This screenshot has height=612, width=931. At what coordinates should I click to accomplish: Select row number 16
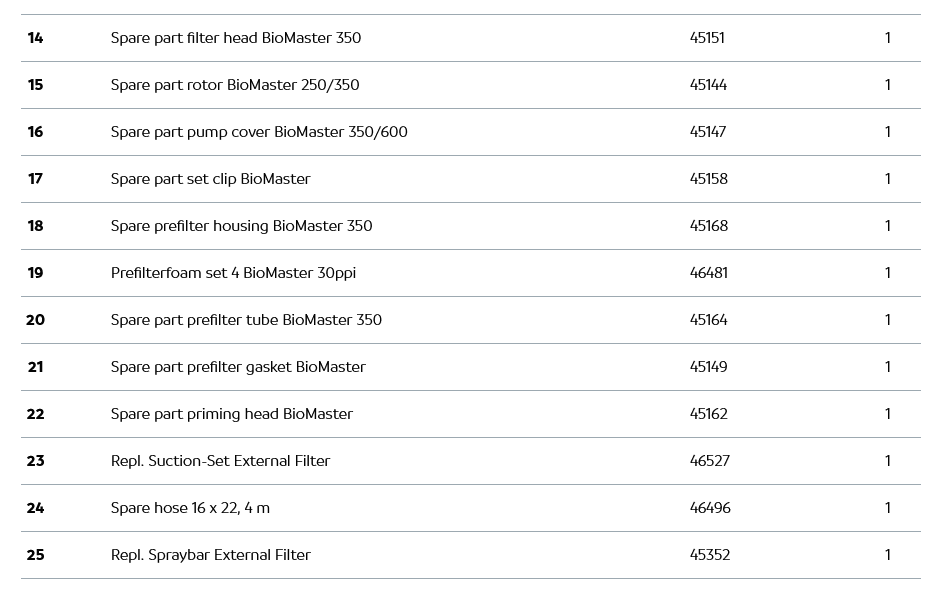[x=36, y=132]
